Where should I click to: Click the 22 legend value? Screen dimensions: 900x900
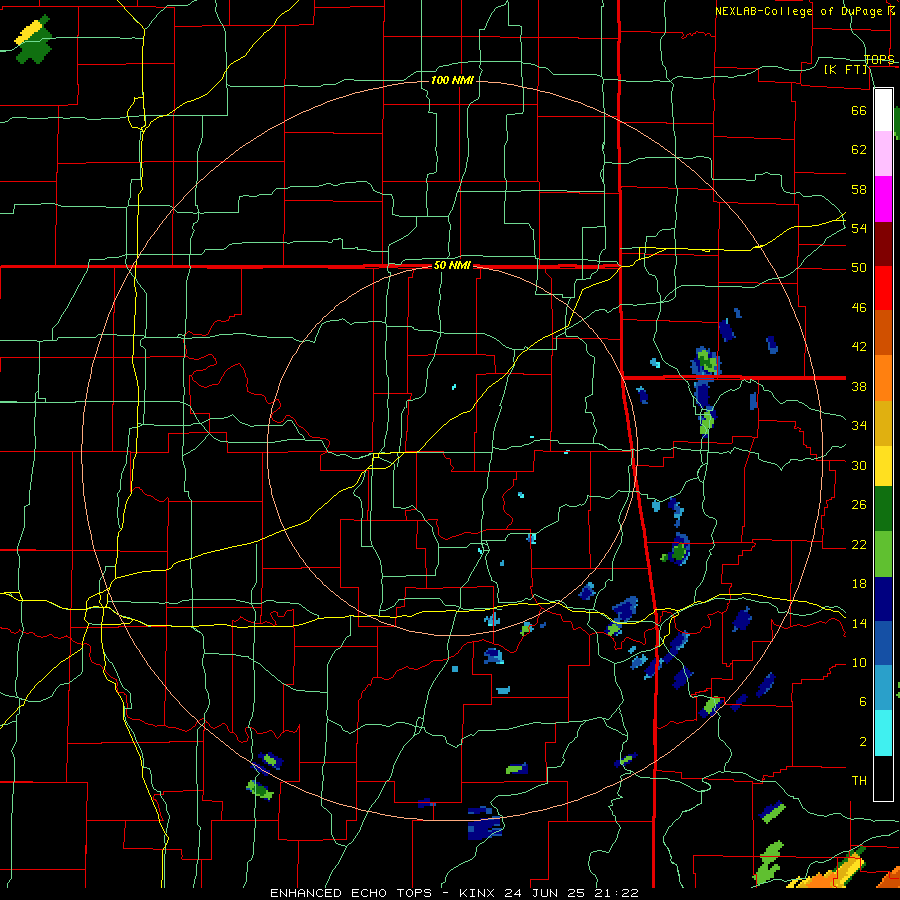point(859,544)
